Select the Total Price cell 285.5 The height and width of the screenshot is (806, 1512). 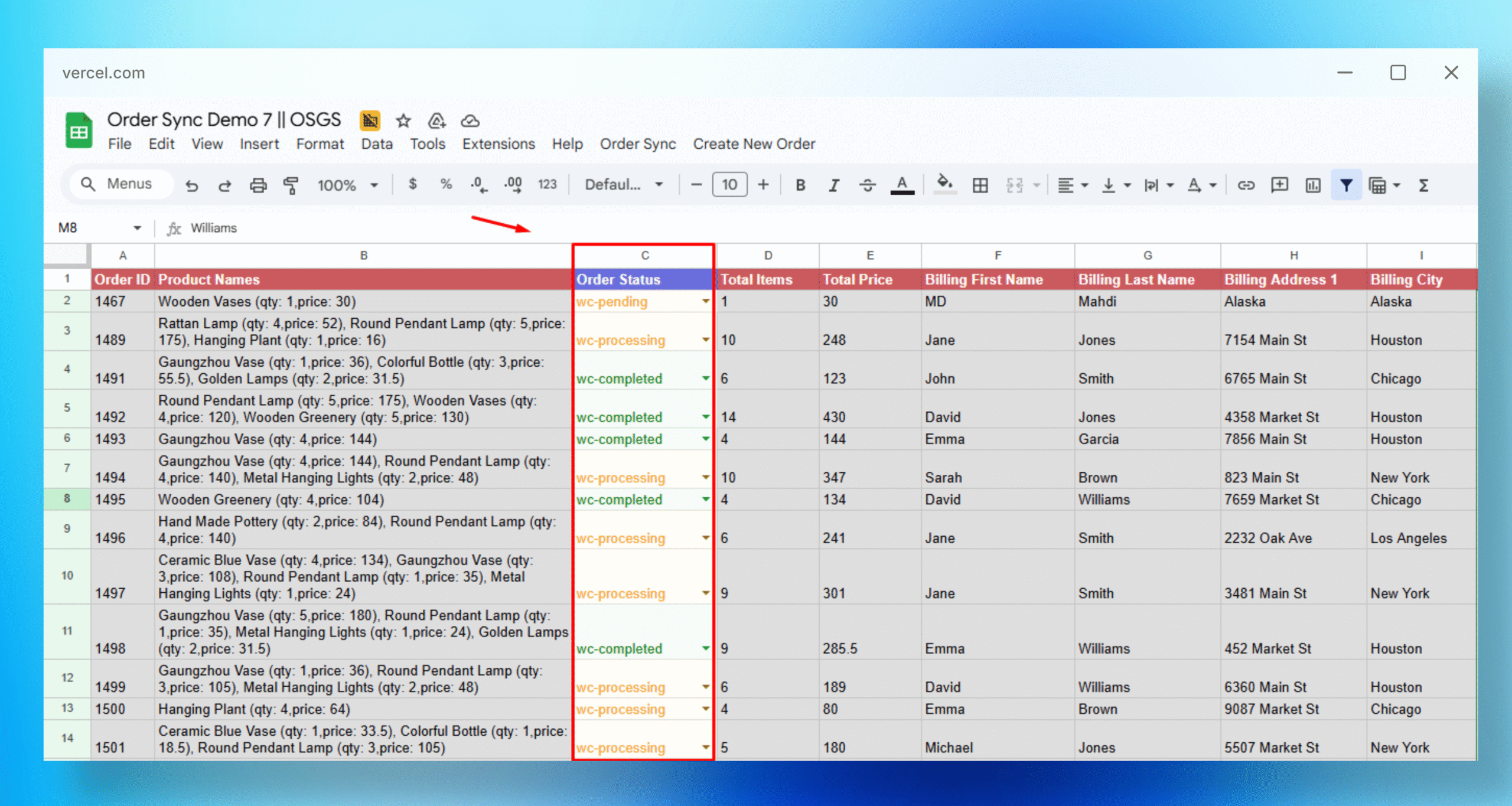pyautogui.click(x=869, y=632)
